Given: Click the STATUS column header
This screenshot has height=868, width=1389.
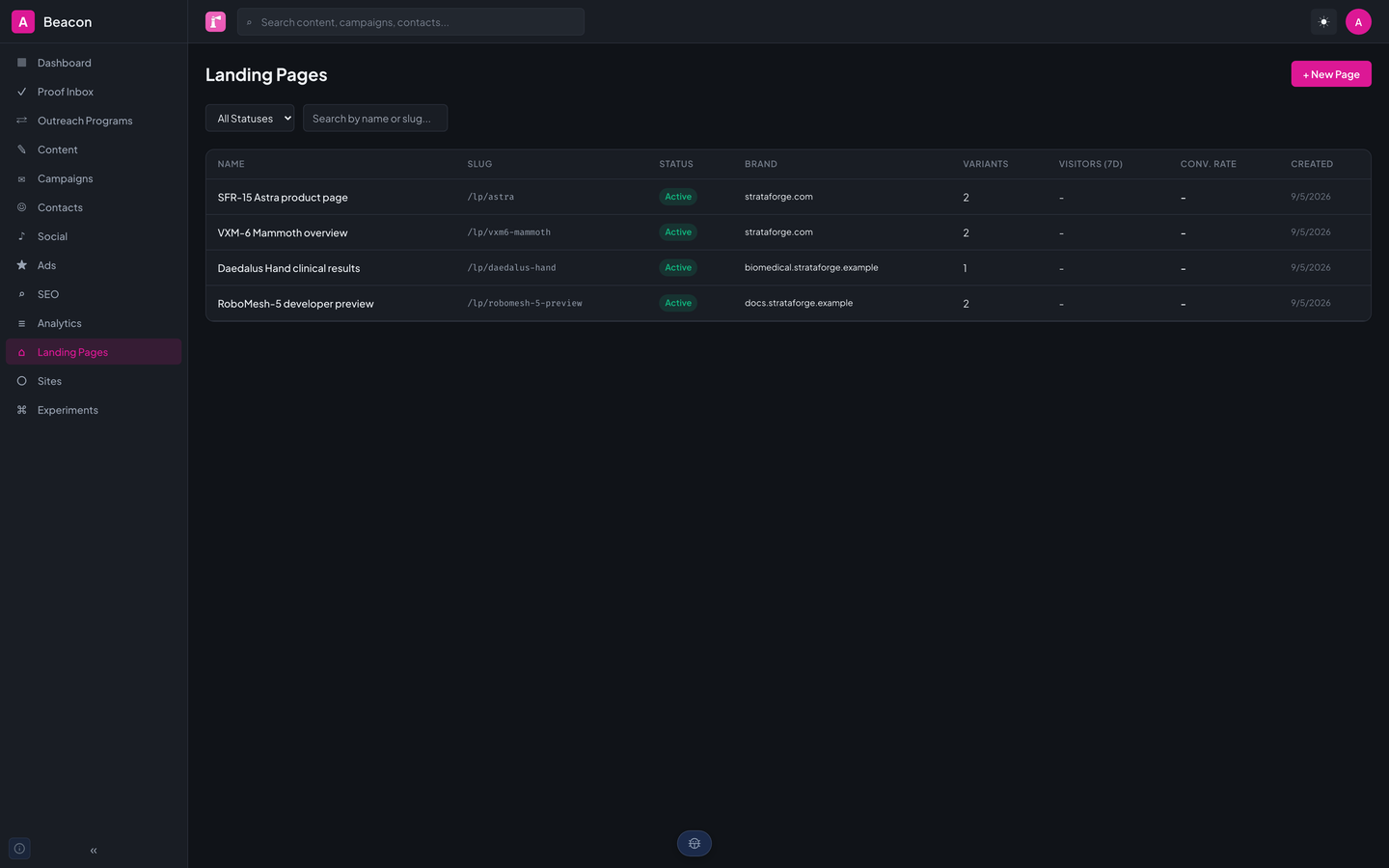Looking at the screenshot, I should point(676,164).
